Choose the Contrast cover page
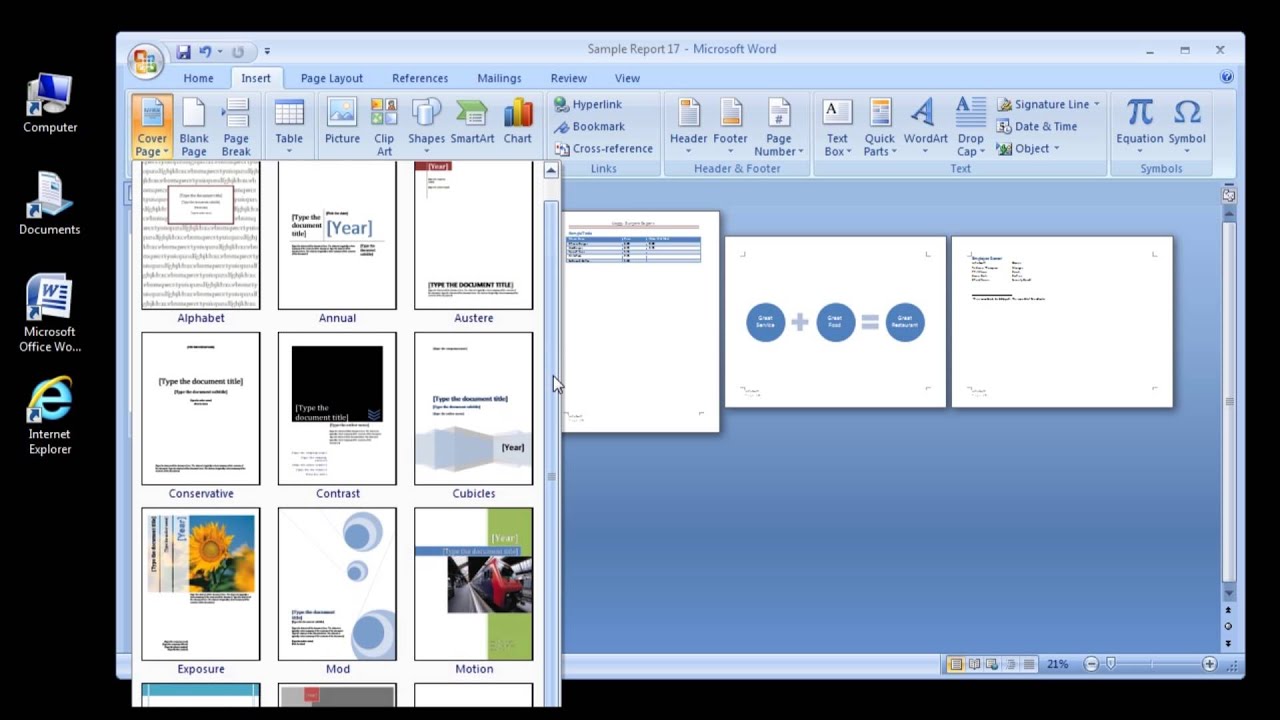This screenshot has height=720, width=1280. (337, 416)
